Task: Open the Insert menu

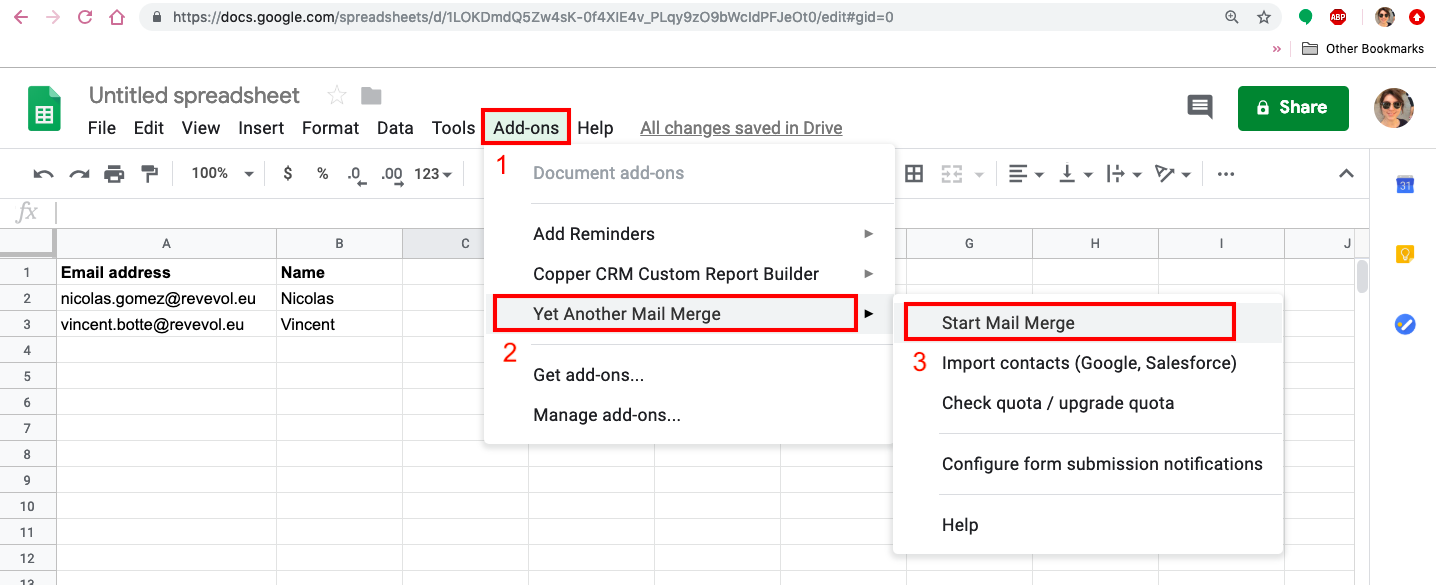Action: pyautogui.click(x=261, y=128)
